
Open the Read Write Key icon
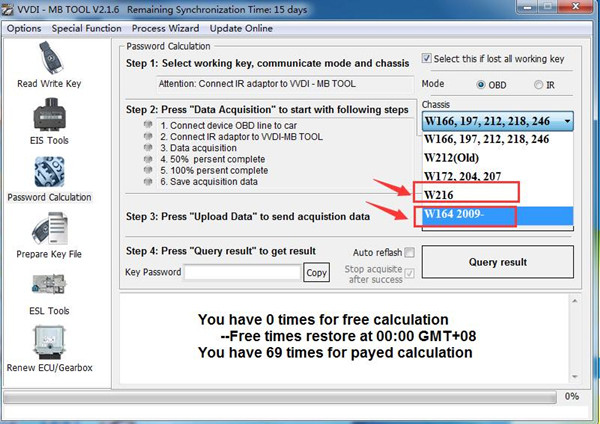coord(50,58)
